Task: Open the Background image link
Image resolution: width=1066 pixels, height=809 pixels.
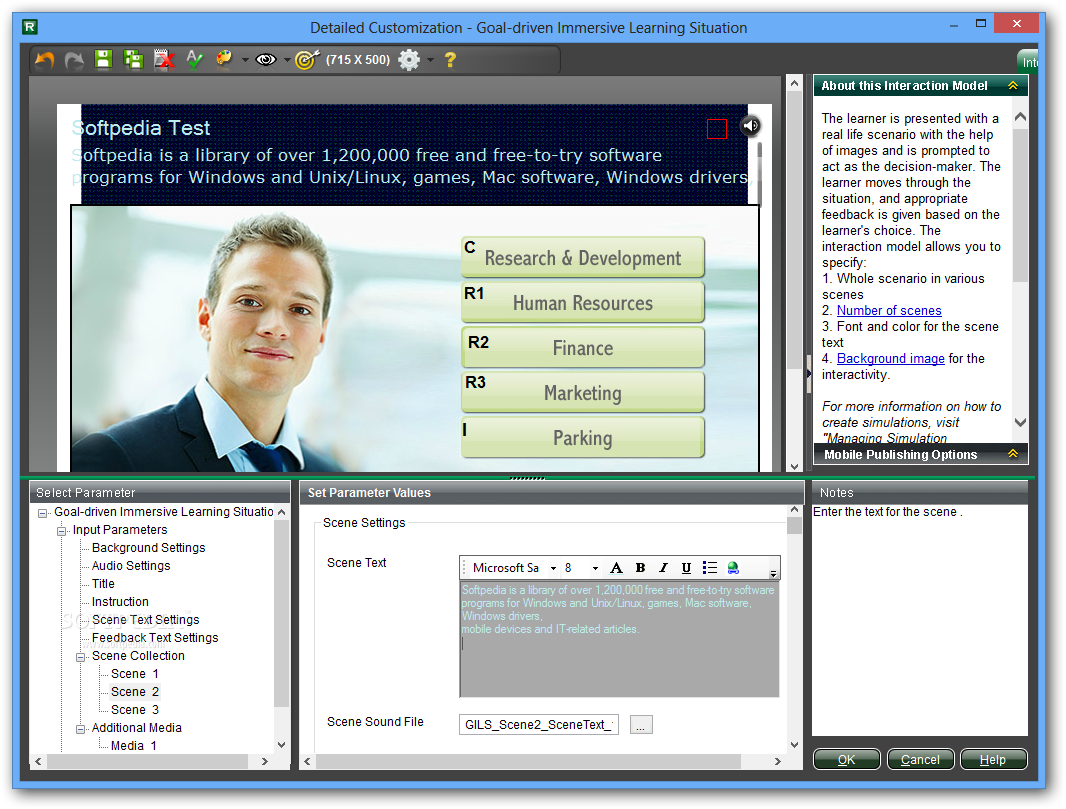Action: pyautogui.click(x=890, y=358)
